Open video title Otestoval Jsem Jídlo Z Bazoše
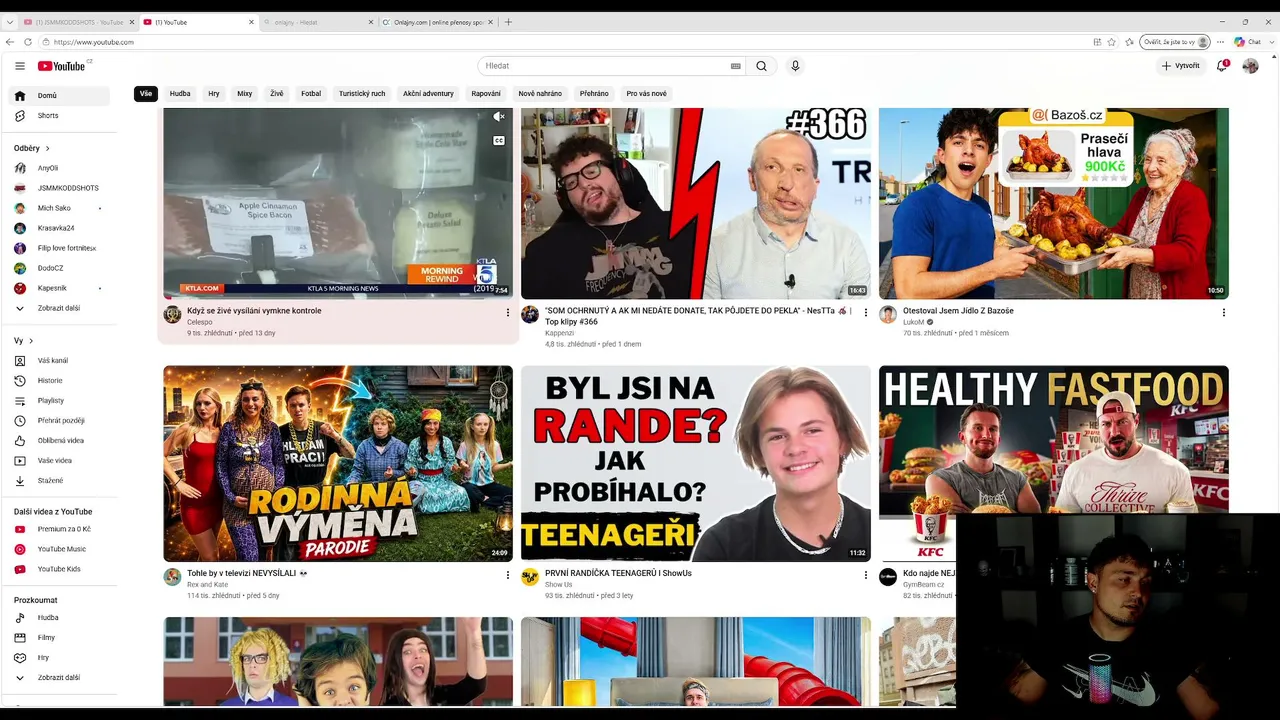This screenshot has height=720, width=1280. 958,311
